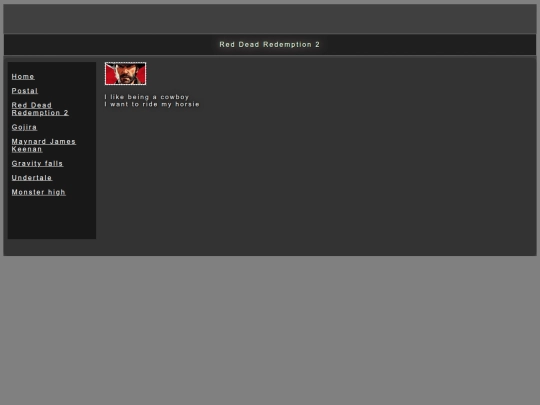Navigate to the Gravity falls link
This screenshot has width=540, height=405.
click(x=38, y=164)
